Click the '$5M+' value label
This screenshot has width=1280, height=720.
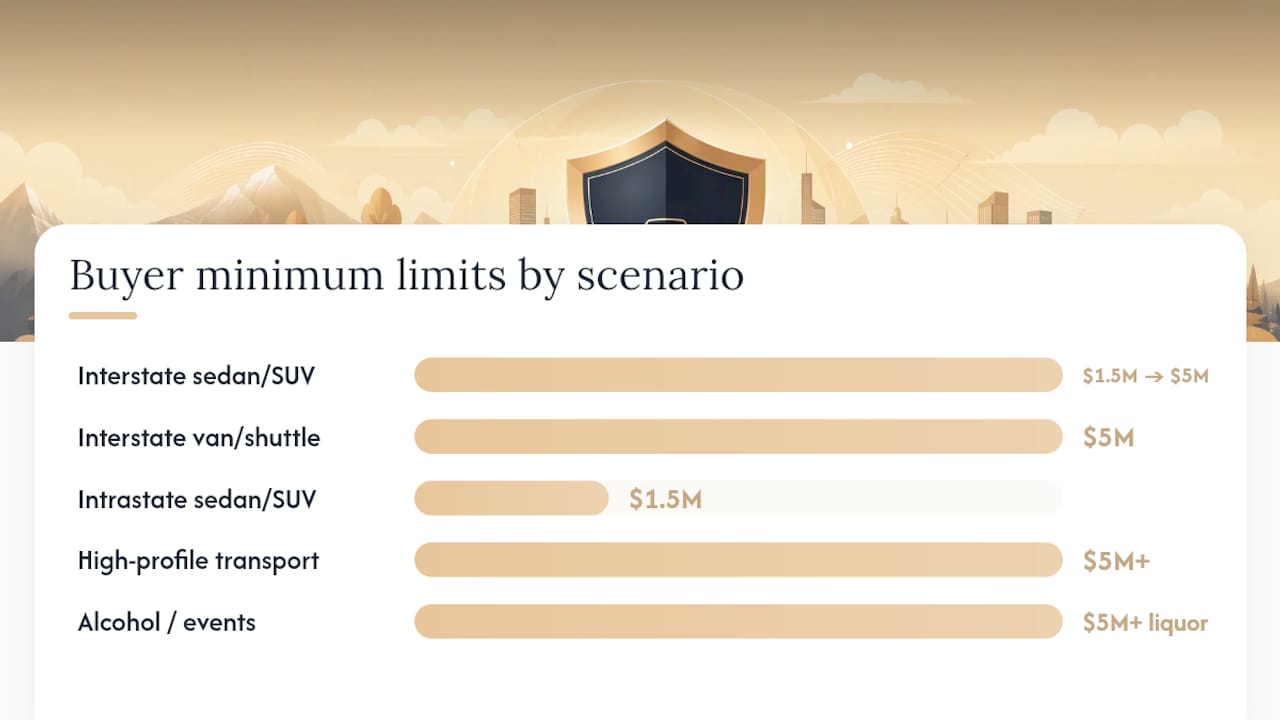point(1116,561)
